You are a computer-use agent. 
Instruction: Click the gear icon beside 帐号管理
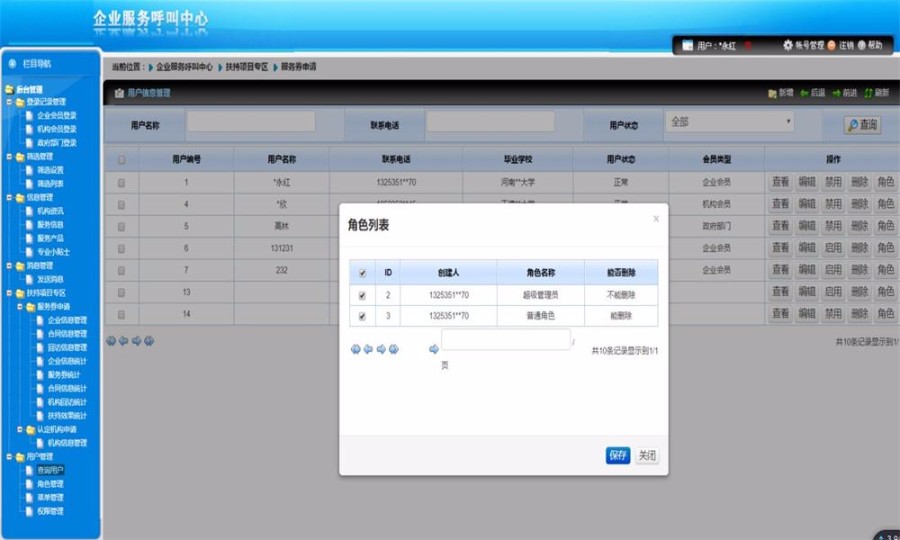(x=788, y=45)
